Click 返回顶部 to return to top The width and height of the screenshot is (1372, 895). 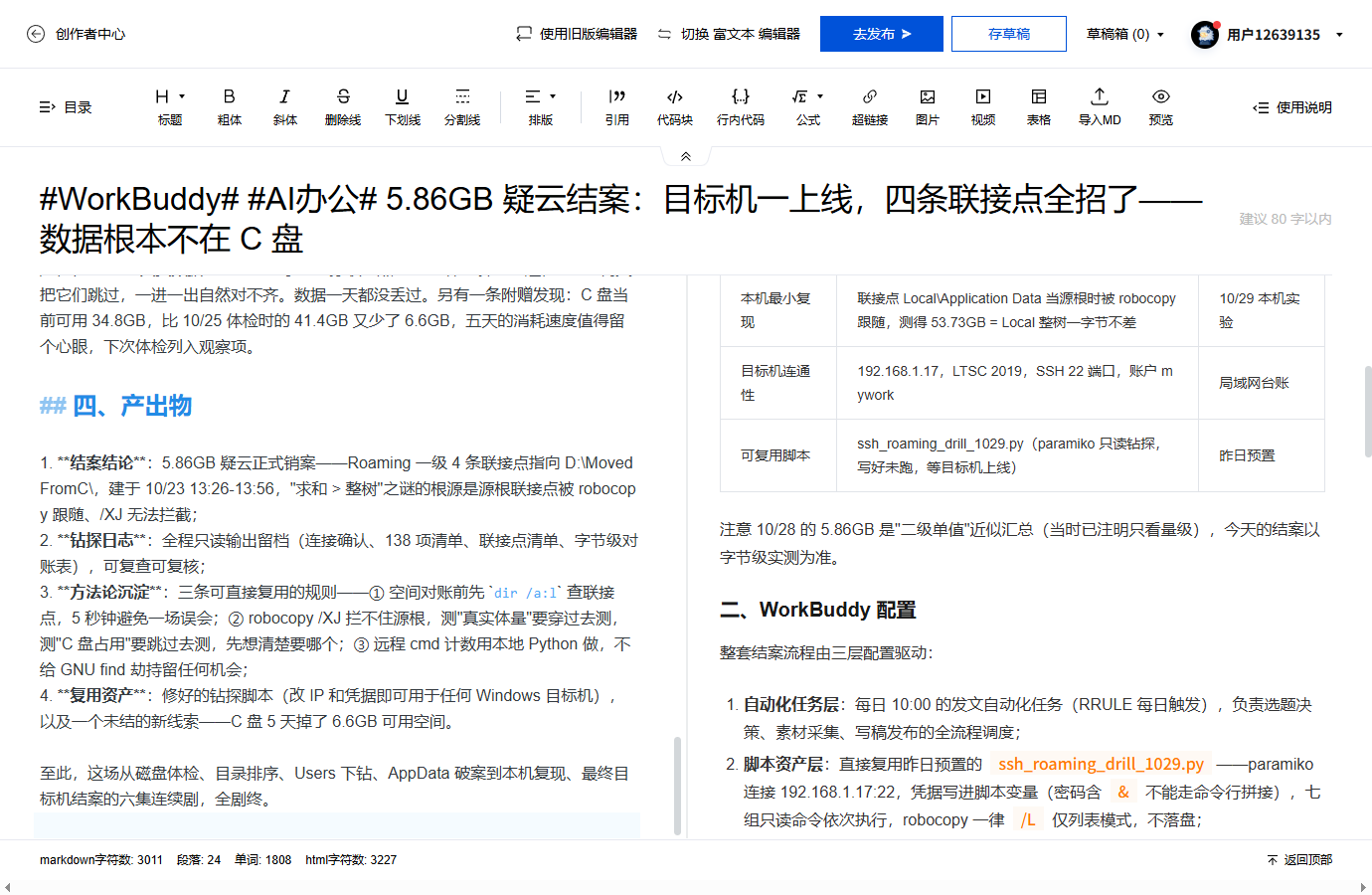point(1299,860)
